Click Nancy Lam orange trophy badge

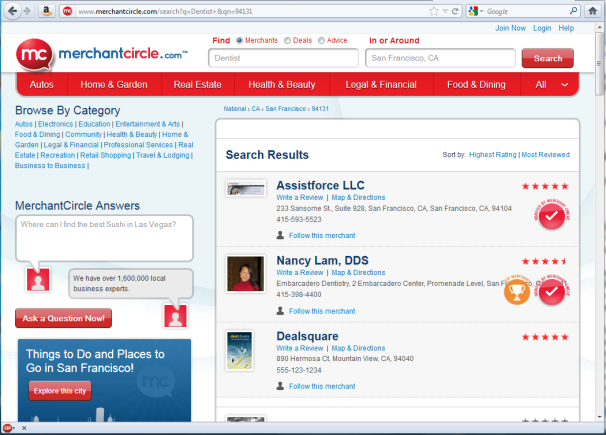[x=517, y=291]
